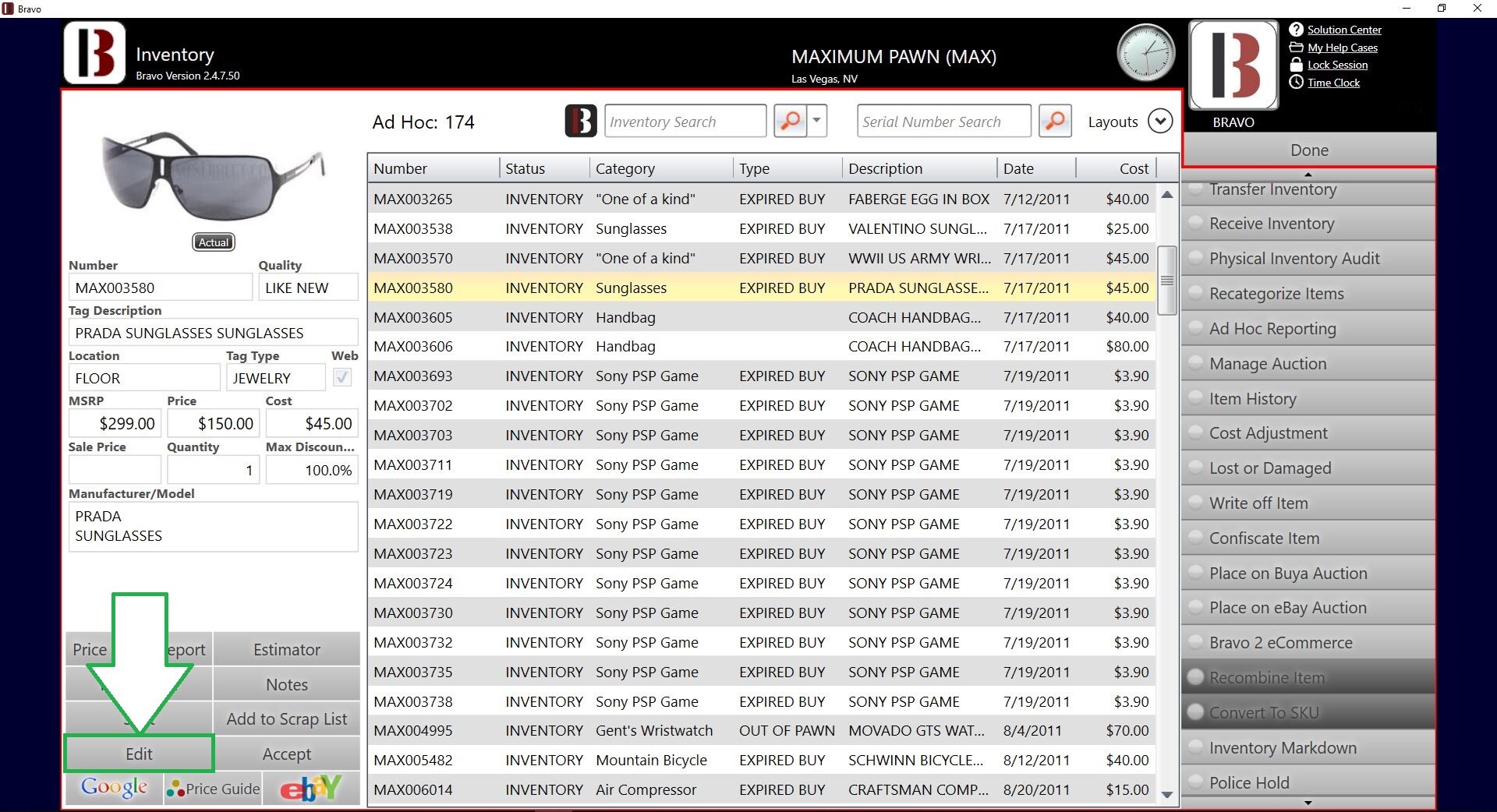The width and height of the screenshot is (1497, 812).
Task: Open the Notes button
Action: 286,684
